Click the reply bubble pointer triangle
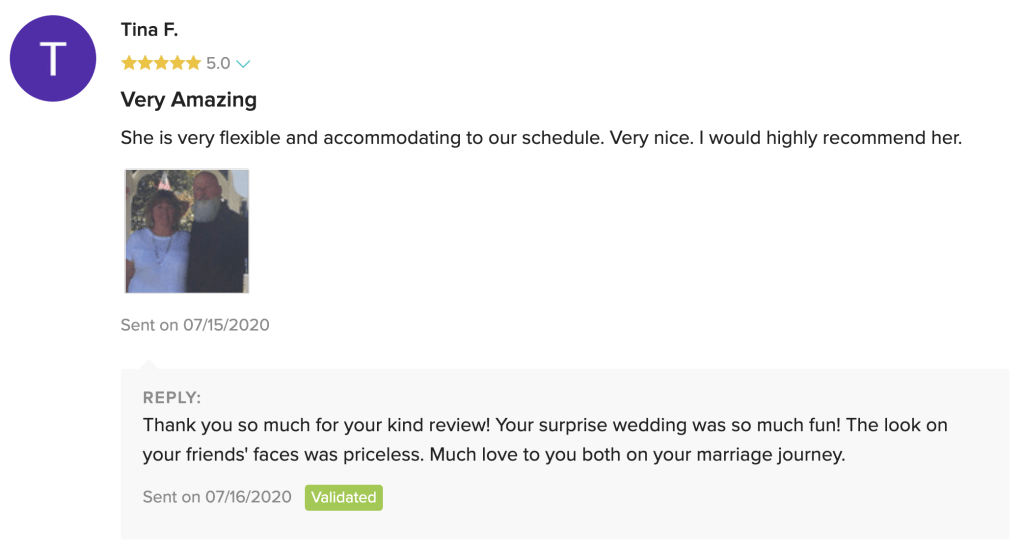Image resolution: width=1023 pixels, height=553 pixels. [x=148, y=360]
